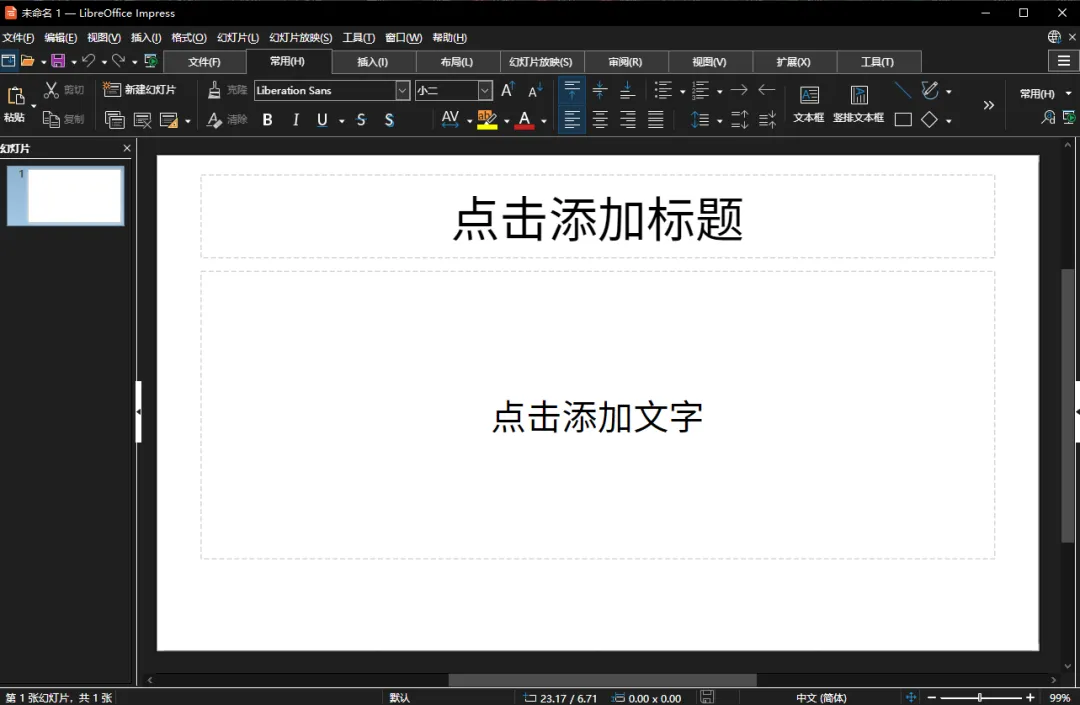
Task: Toggle Center horizontal text alignment
Action: pos(600,120)
